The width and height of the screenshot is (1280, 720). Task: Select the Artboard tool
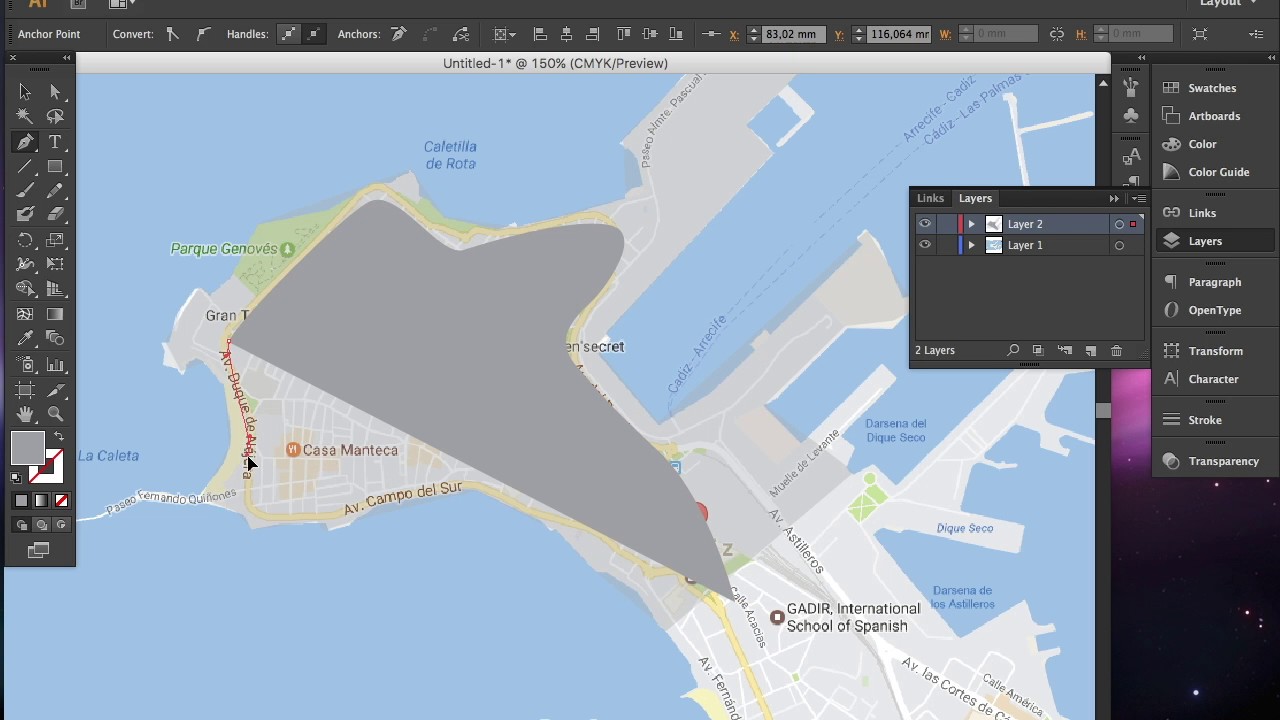click(x=25, y=389)
